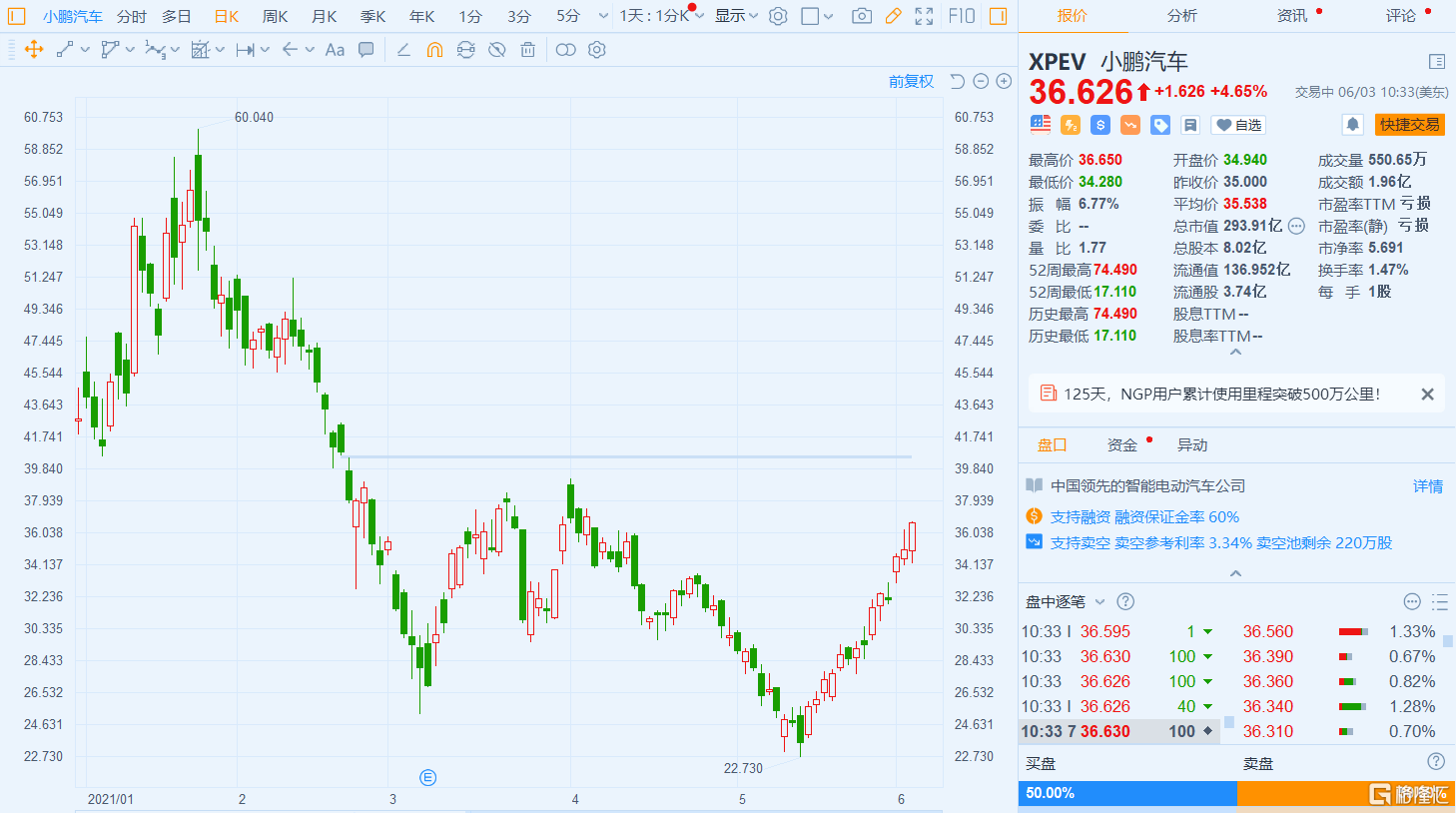Hide all drawings with eye-slash icon
The image size is (1456, 813).
[x=497, y=50]
